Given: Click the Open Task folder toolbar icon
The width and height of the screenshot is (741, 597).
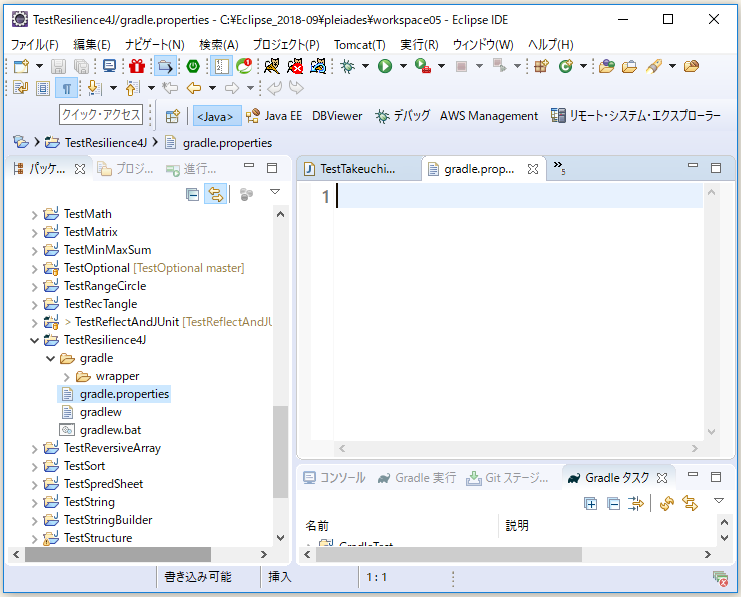Looking at the screenshot, I should 629,66.
